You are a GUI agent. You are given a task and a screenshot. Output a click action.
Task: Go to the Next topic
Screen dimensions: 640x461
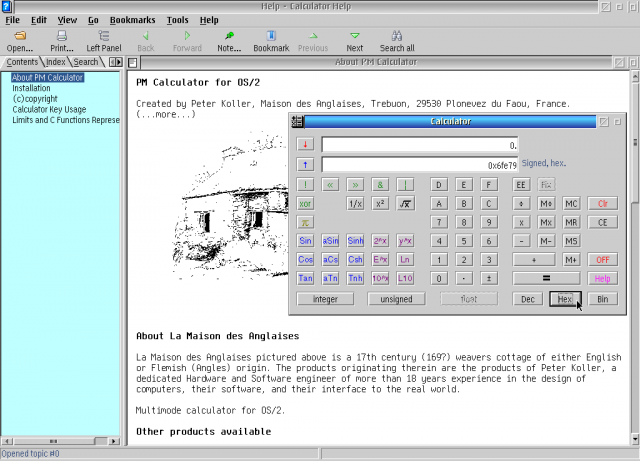point(354,36)
